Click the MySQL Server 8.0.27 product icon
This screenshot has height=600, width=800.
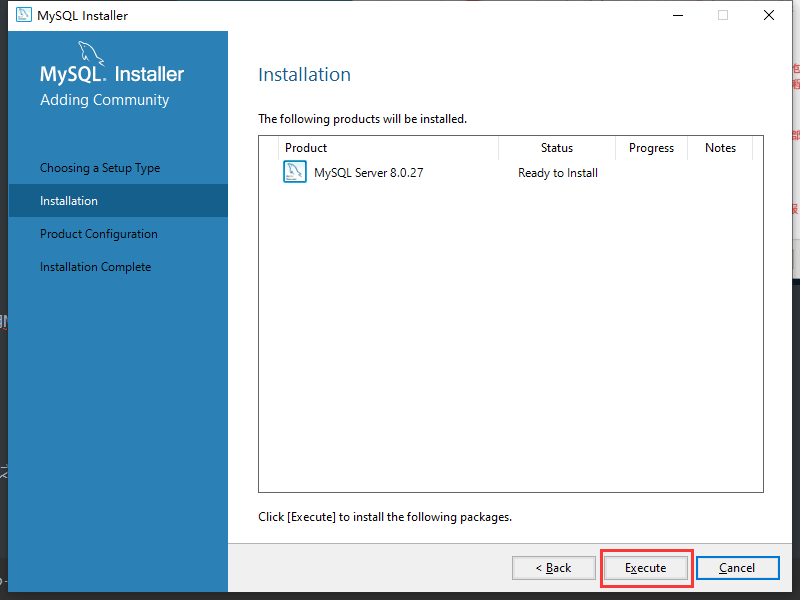click(295, 172)
